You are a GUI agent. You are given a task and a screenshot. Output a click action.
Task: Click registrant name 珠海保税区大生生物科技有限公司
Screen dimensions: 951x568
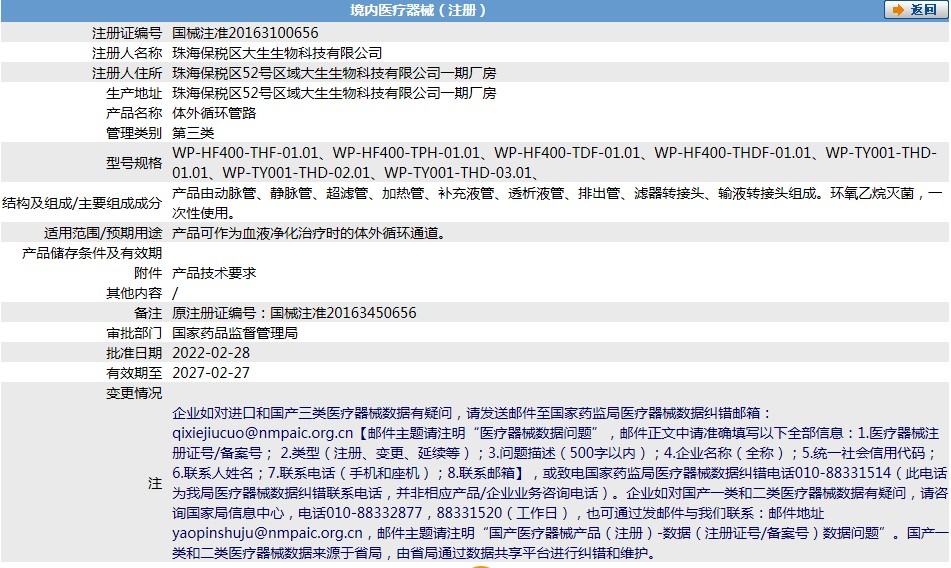[277, 53]
